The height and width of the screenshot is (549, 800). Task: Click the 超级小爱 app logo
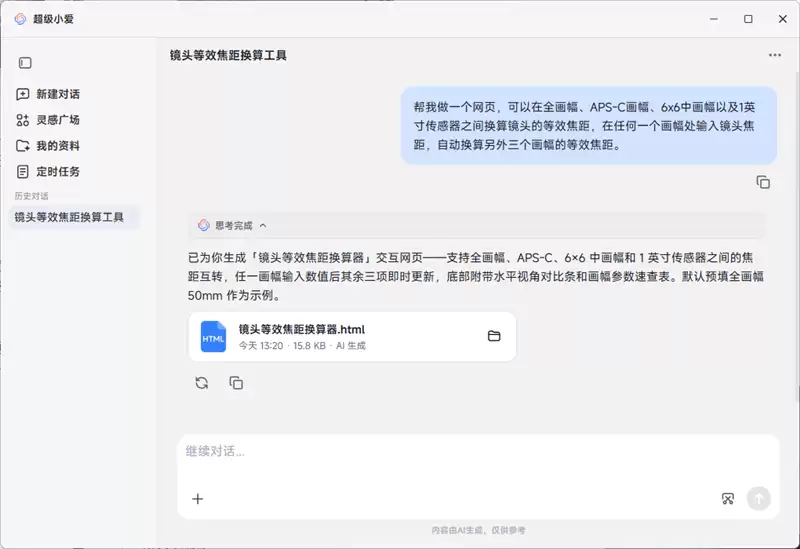20,19
